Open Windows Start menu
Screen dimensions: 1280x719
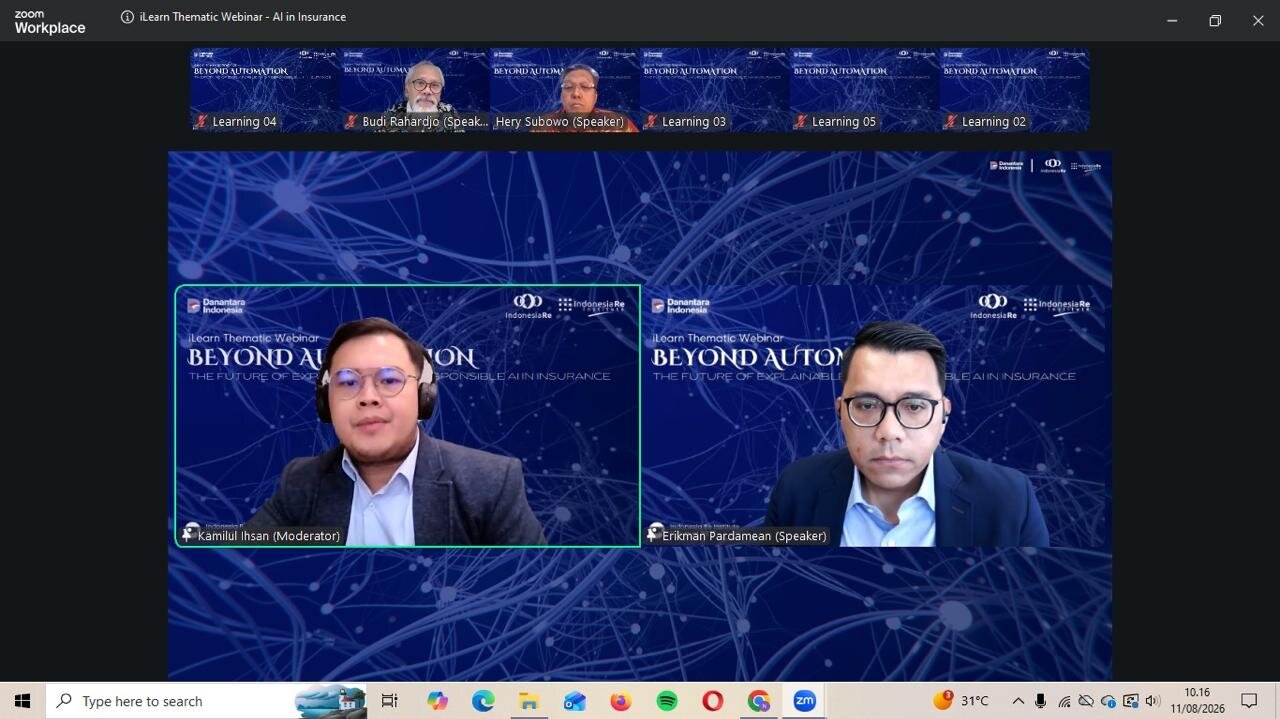click(x=22, y=701)
